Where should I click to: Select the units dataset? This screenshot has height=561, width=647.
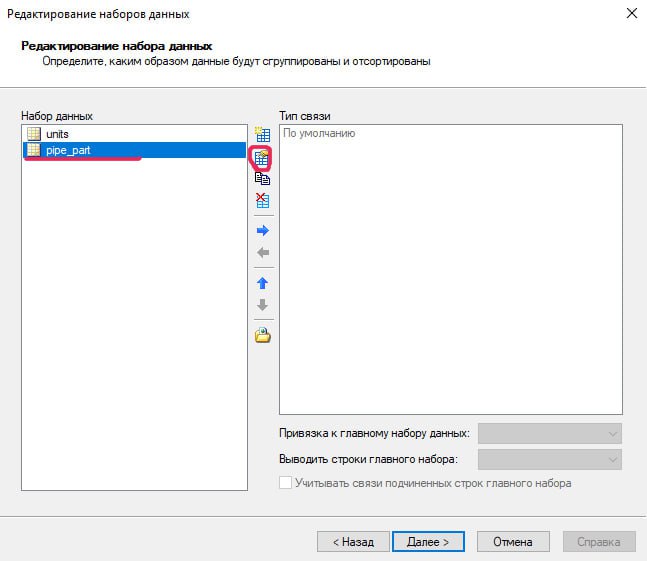(57, 133)
